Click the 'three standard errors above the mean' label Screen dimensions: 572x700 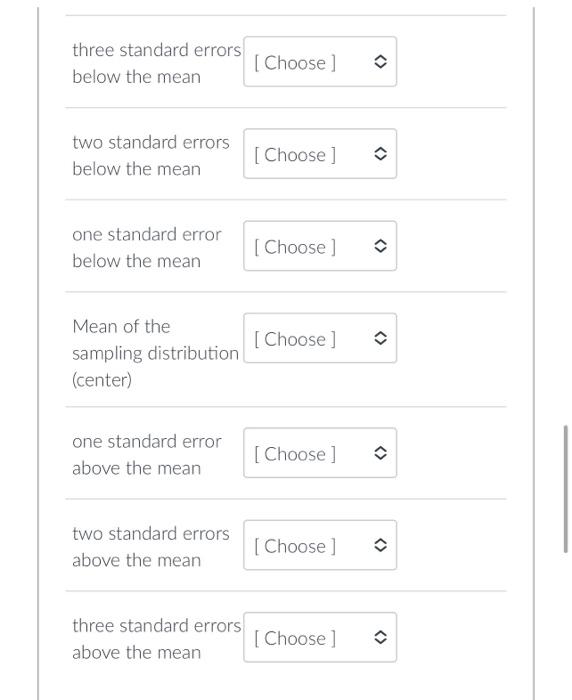click(x=157, y=639)
